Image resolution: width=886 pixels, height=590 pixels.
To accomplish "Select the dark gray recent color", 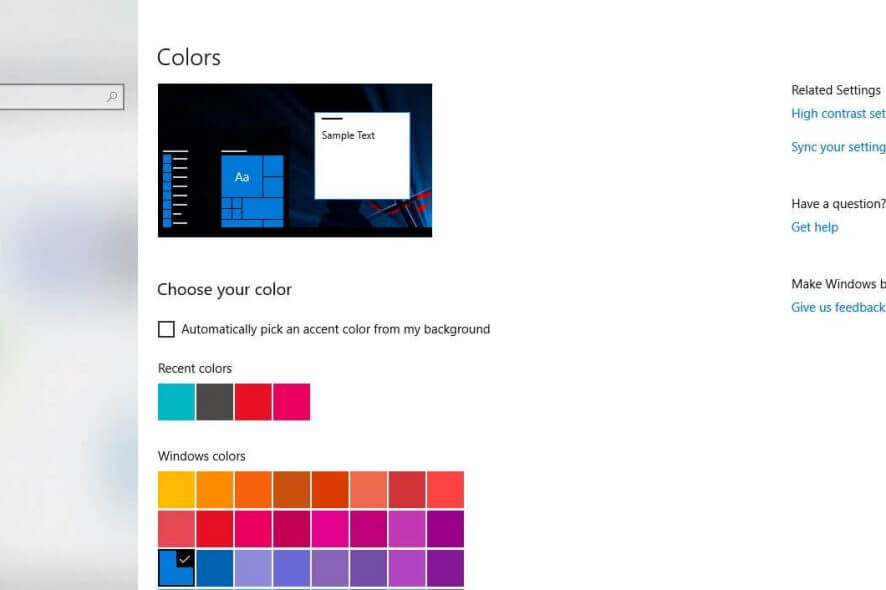I will (x=213, y=401).
